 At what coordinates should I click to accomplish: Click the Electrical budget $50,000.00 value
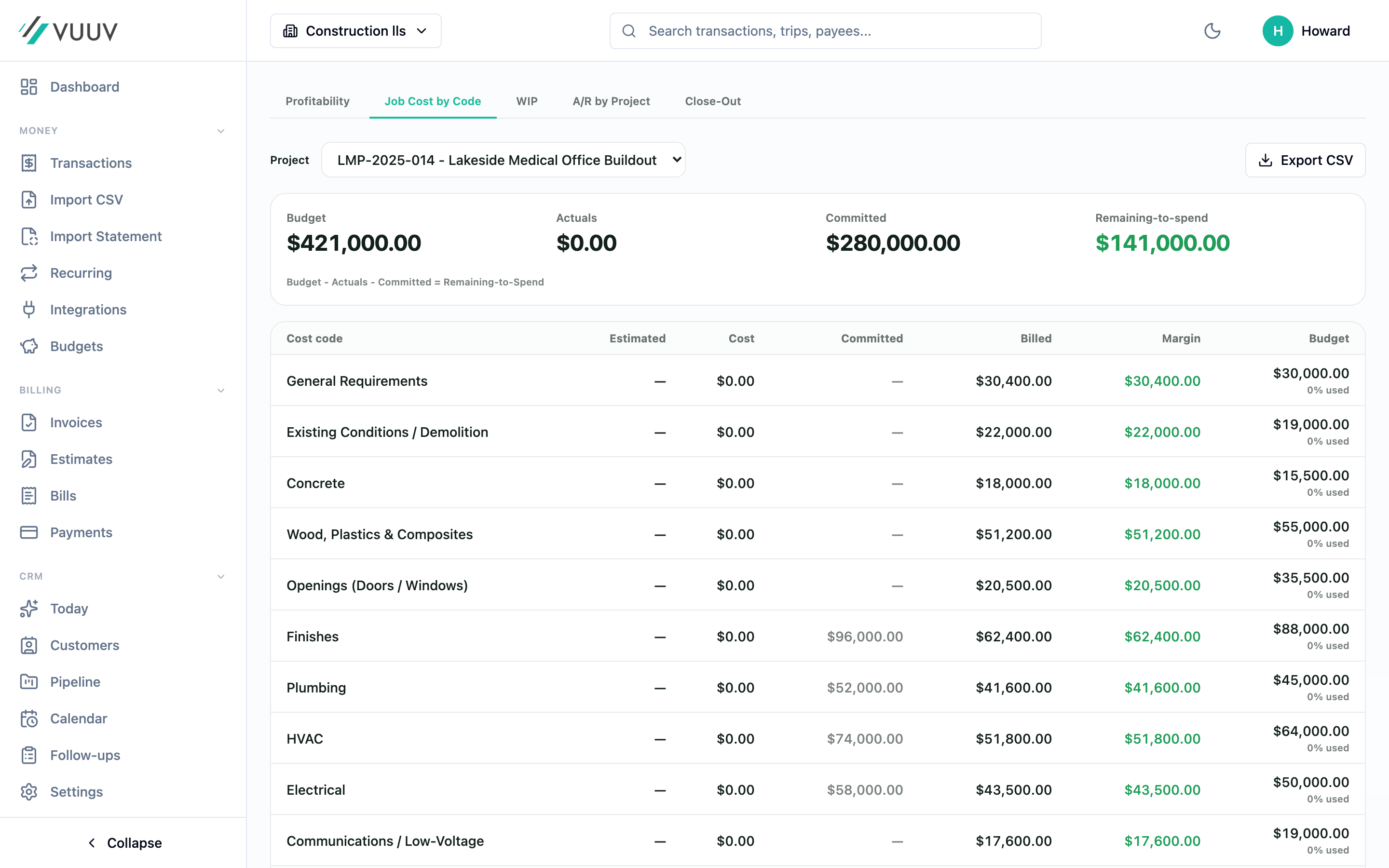(x=1311, y=783)
